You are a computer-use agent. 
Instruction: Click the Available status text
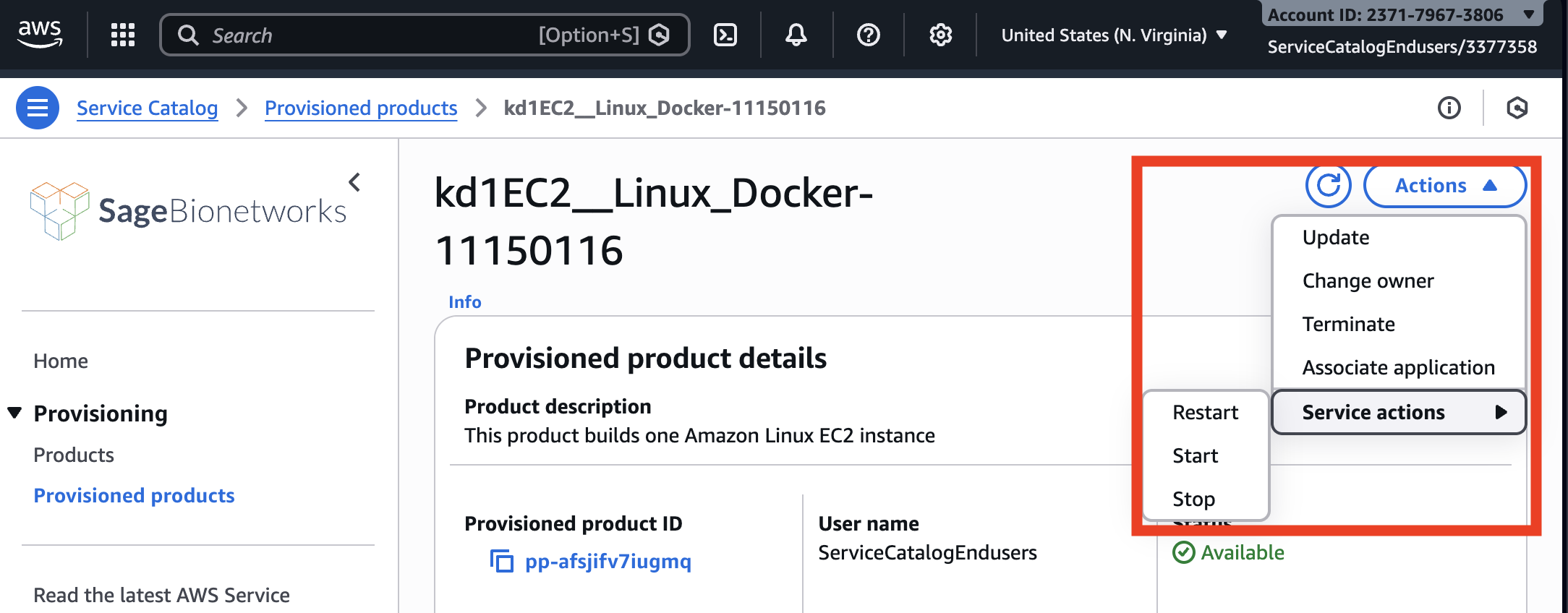[x=1243, y=552]
